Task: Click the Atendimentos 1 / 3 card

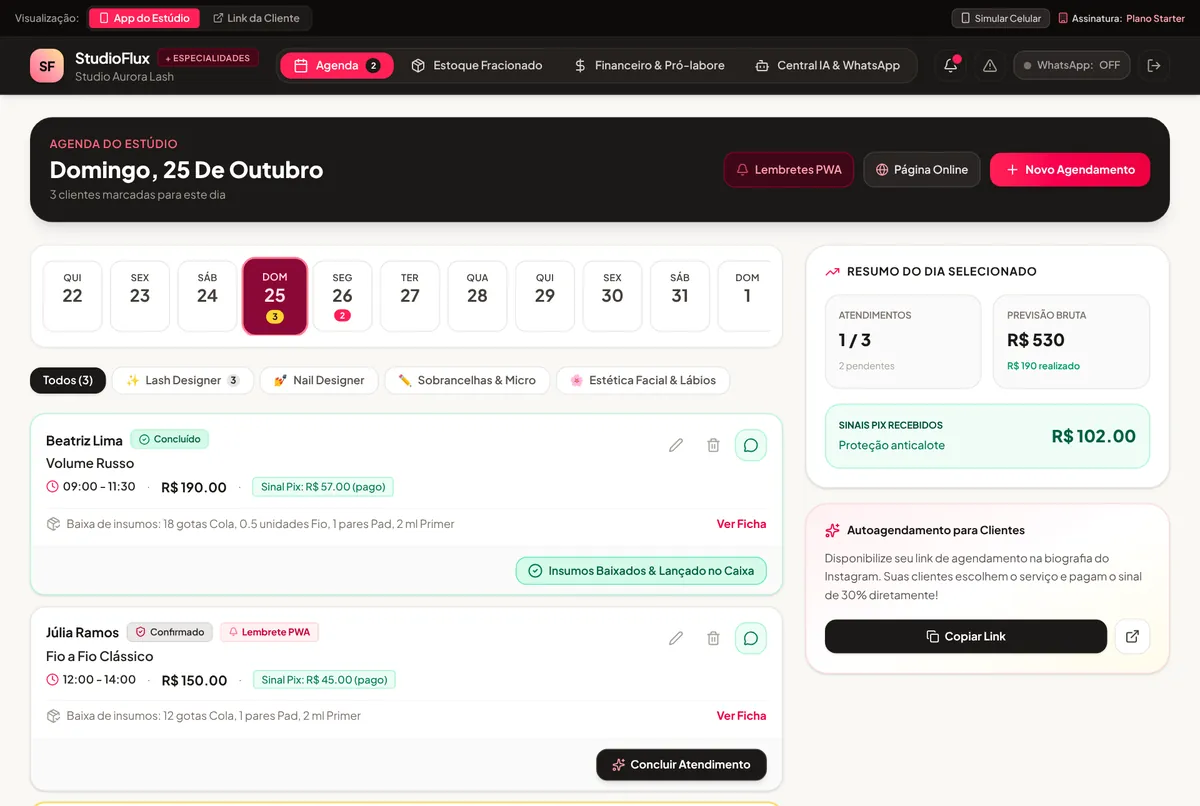Action: tap(903, 341)
